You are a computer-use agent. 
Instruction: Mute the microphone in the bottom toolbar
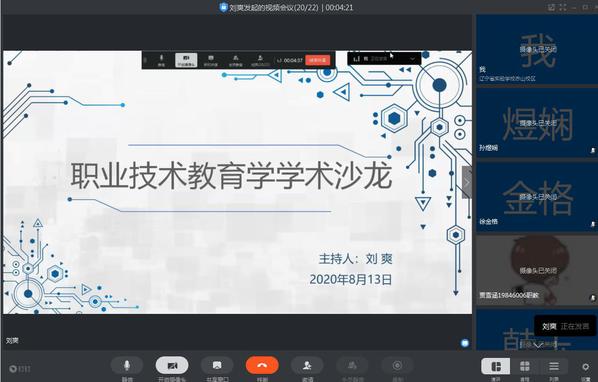[127, 366]
